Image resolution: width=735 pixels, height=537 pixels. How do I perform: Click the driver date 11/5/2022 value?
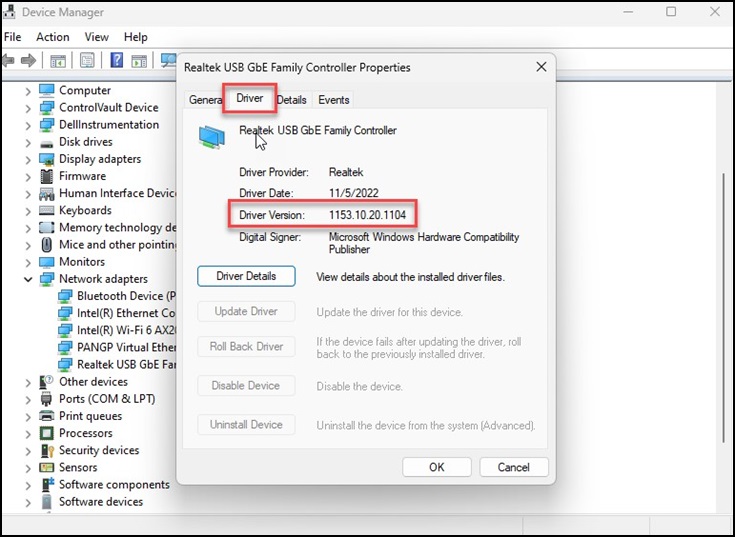click(x=353, y=193)
